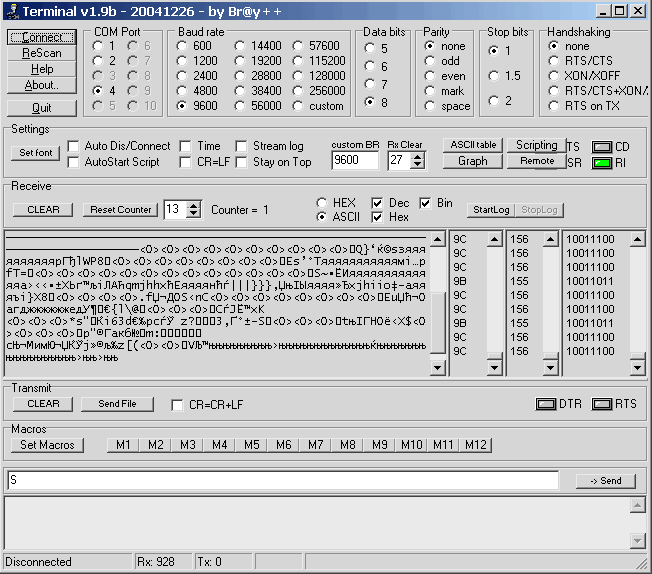Reset the receive counter
This screenshot has width=652, height=574.
point(121,210)
